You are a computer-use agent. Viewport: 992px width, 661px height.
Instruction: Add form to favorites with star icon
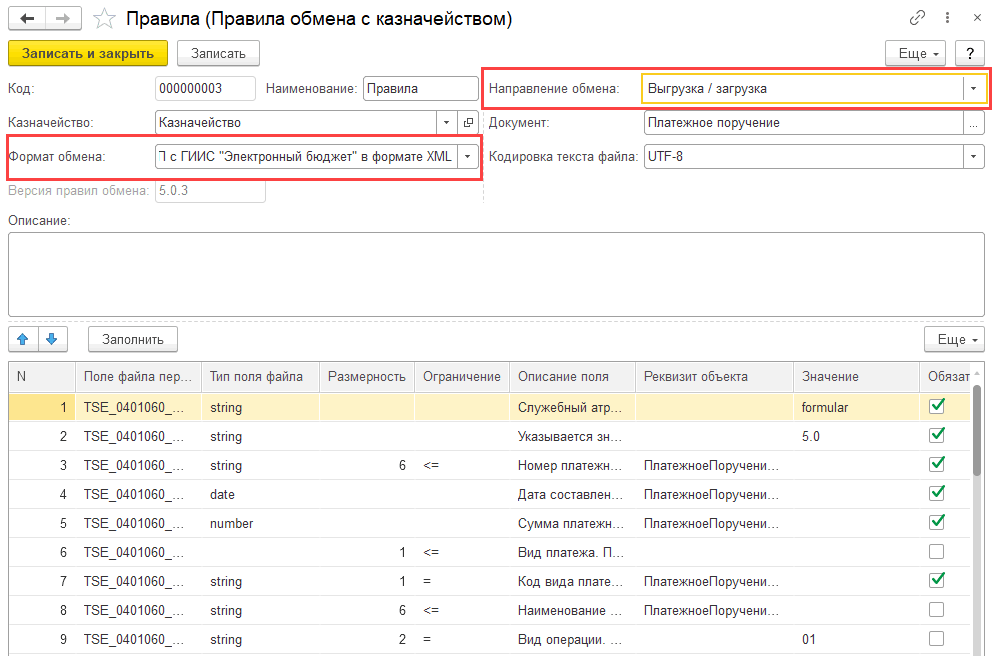tap(104, 18)
